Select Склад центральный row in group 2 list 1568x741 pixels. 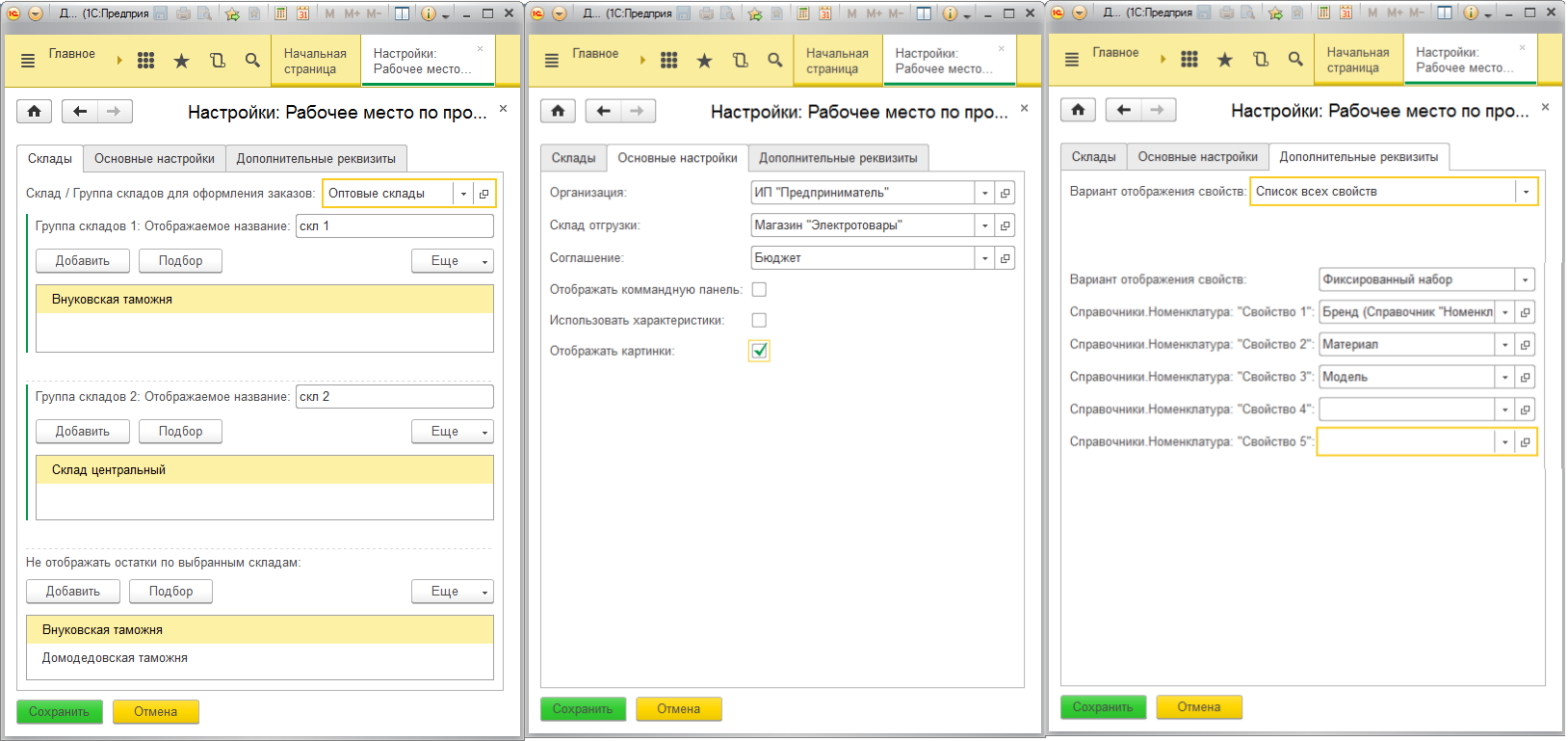click(x=265, y=470)
